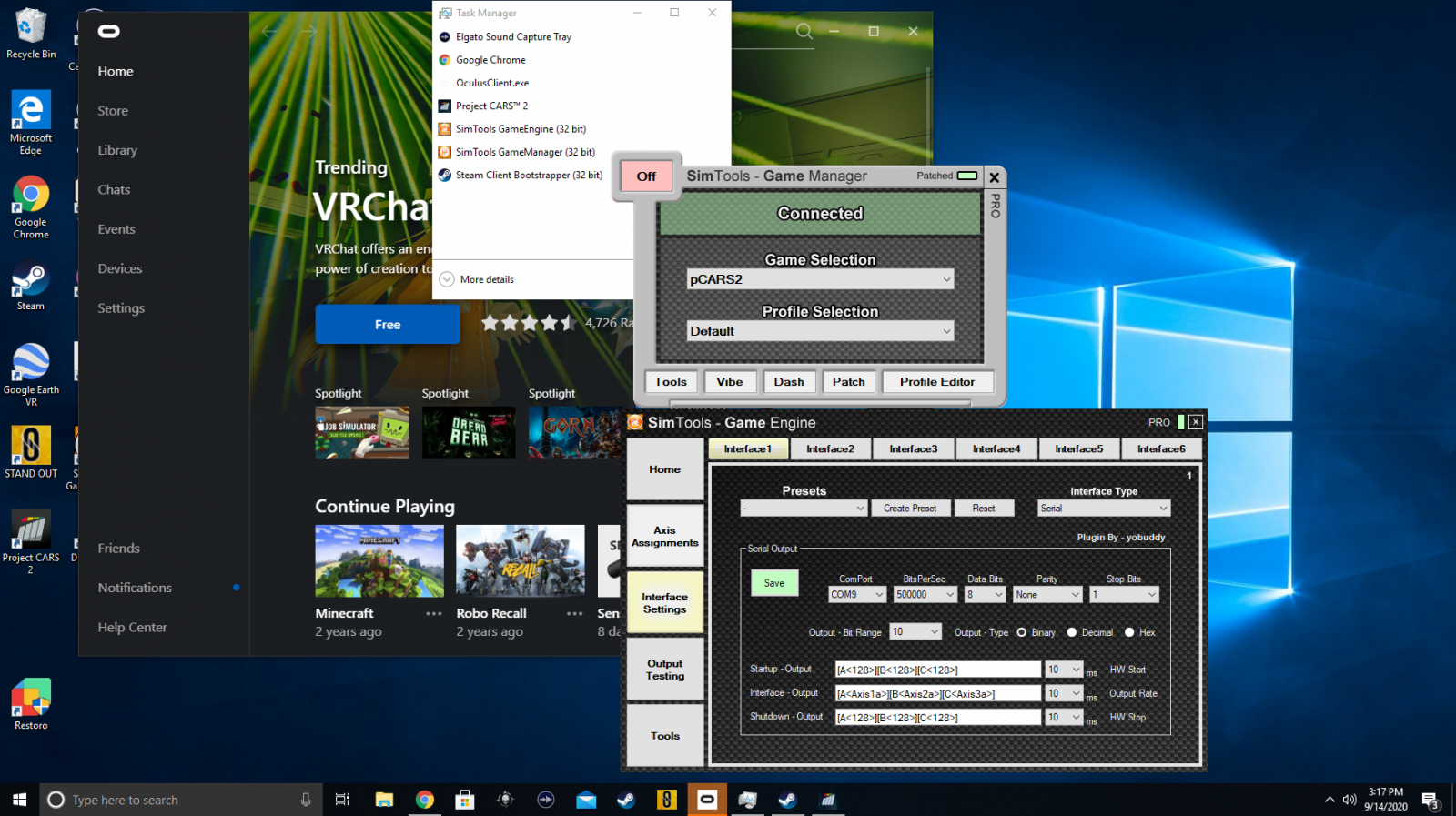The image size is (1456, 816).
Task: Click the Patch button in Game Manager
Action: (x=849, y=382)
